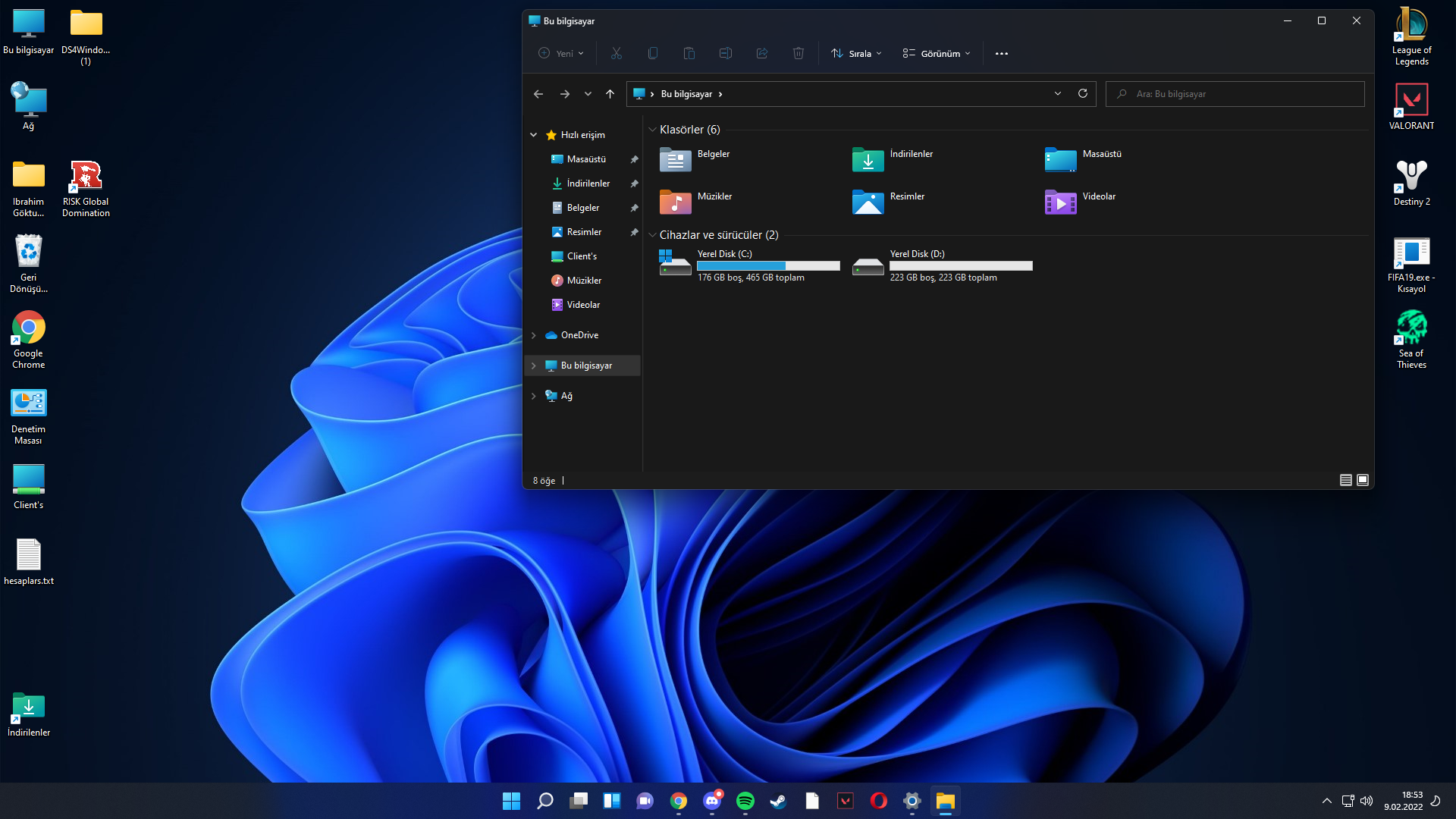Screen dimensions: 1456x819
Task: Open the recent locations dropdown arrow
Action: 588,94
